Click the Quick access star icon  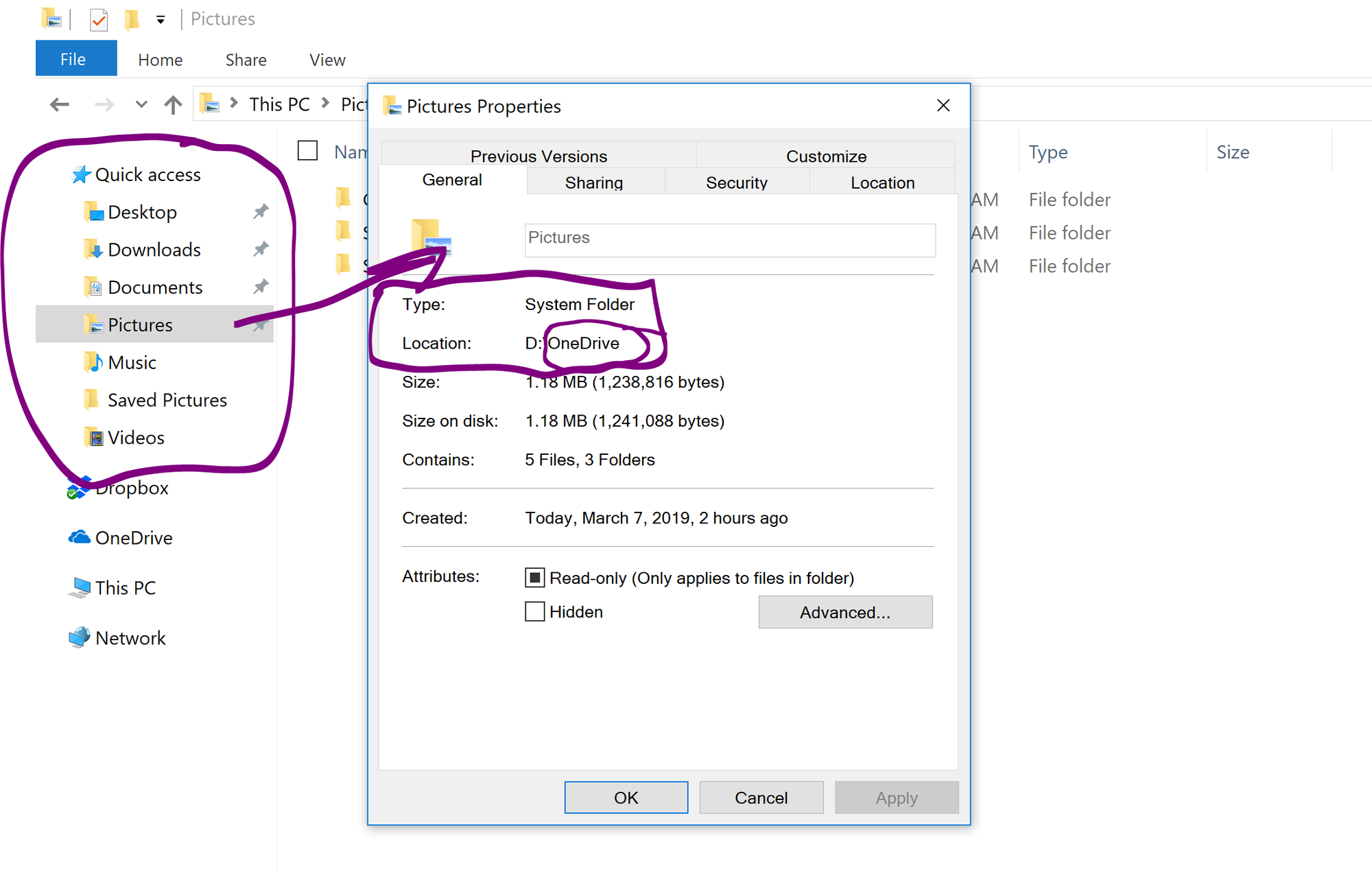point(81,175)
